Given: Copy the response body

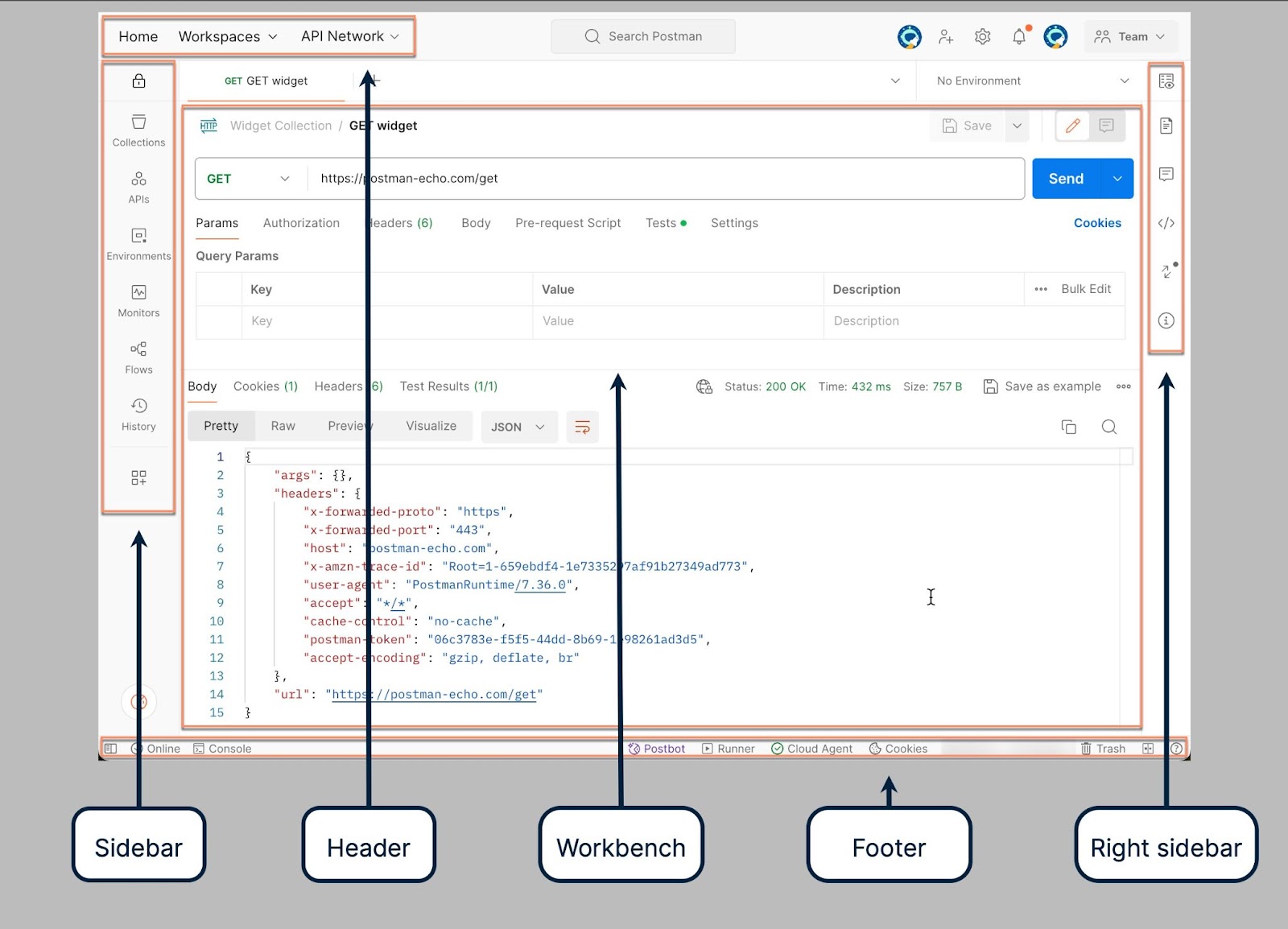Looking at the screenshot, I should pyautogui.click(x=1068, y=427).
